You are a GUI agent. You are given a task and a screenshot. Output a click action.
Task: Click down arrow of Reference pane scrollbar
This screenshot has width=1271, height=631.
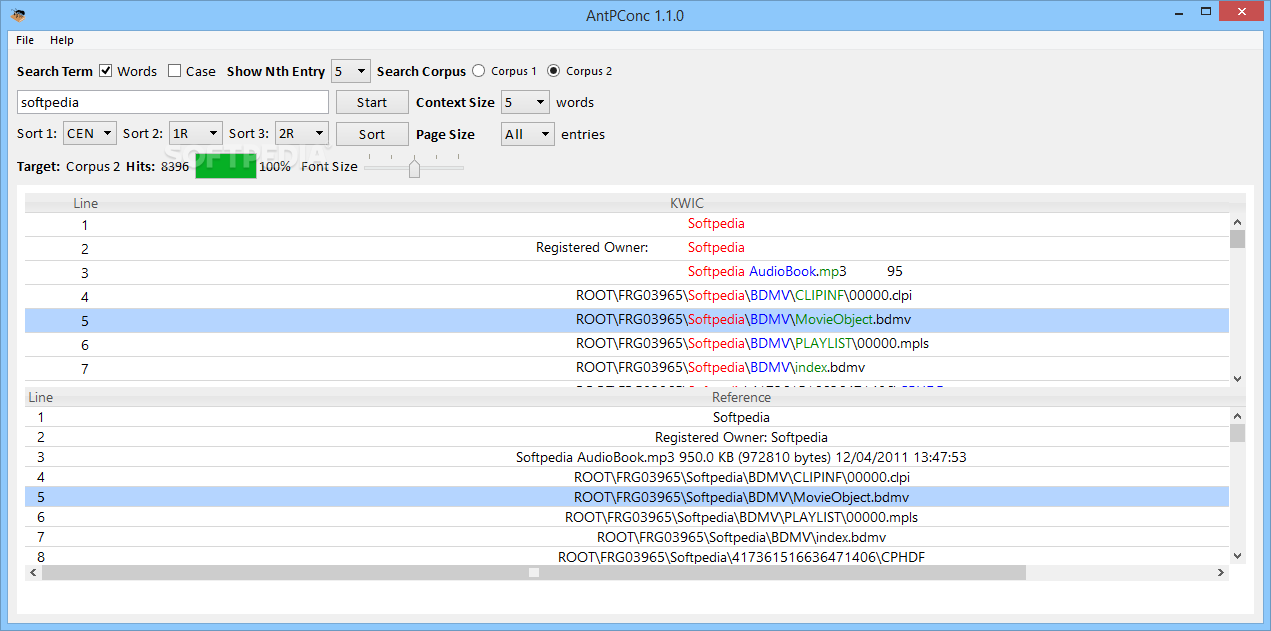click(1237, 556)
